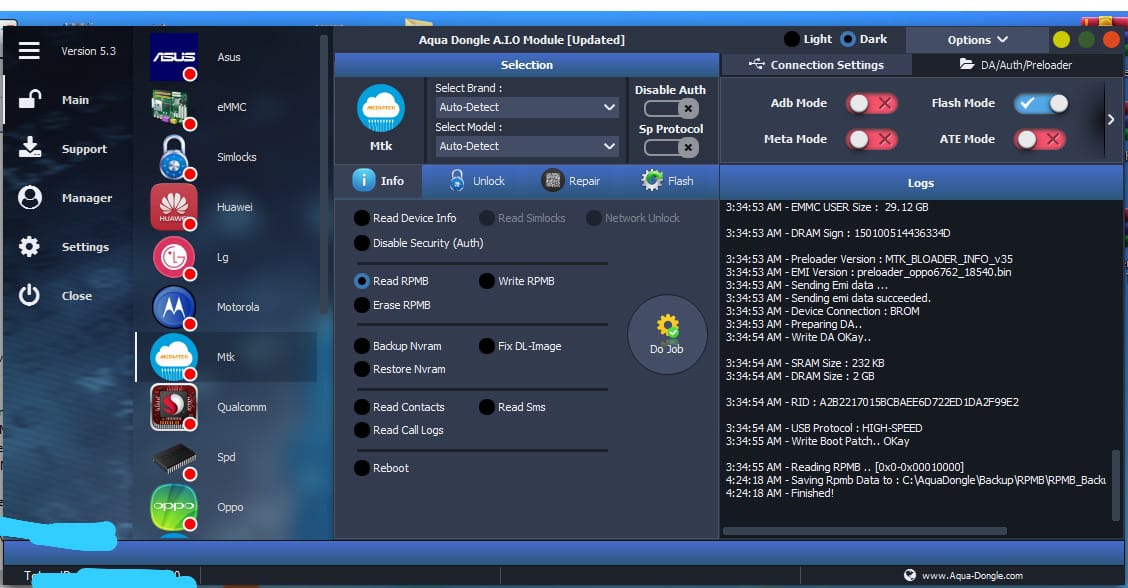Click the large Mtk logo in Selection panel
Image resolution: width=1128 pixels, height=588 pixels.
pyautogui.click(x=381, y=109)
